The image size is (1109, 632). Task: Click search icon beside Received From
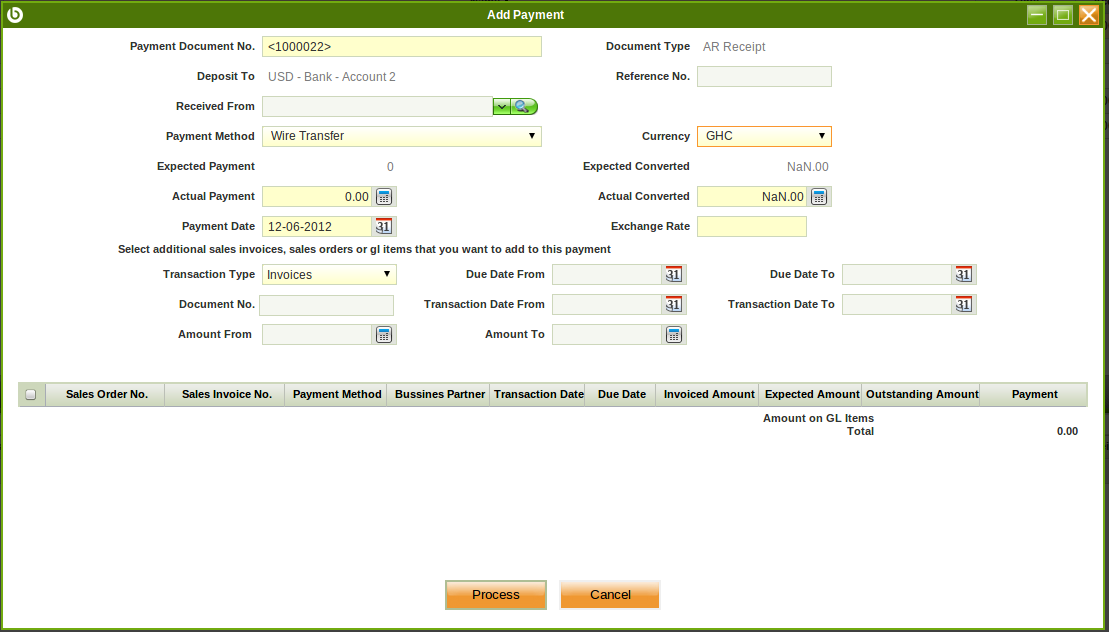pos(525,107)
